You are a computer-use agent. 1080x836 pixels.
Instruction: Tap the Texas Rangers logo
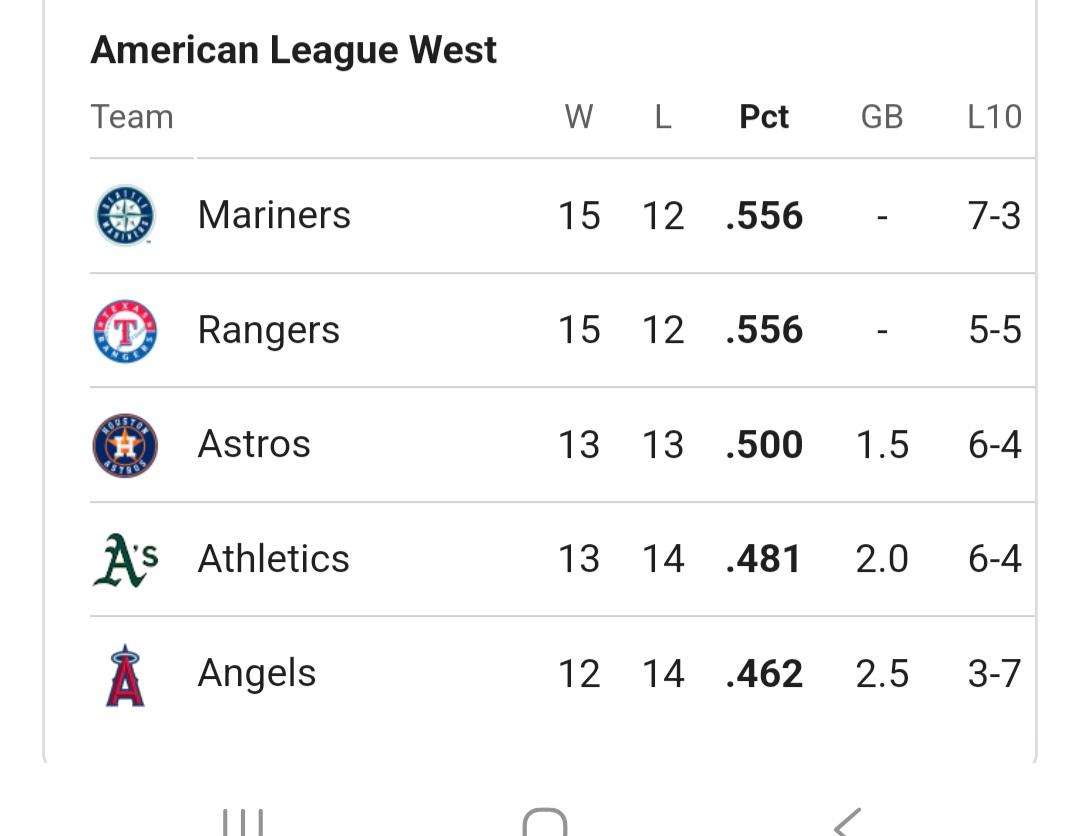click(125, 331)
